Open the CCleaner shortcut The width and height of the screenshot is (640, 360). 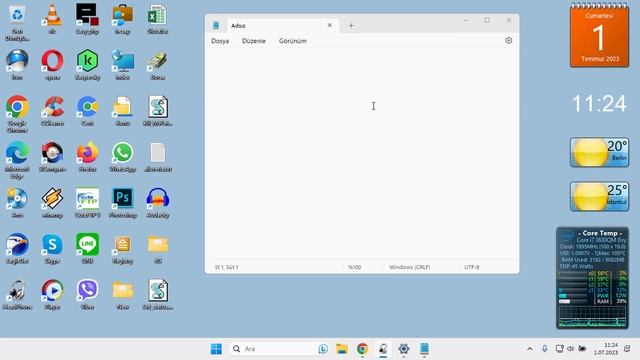pyautogui.click(x=52, y=111)
